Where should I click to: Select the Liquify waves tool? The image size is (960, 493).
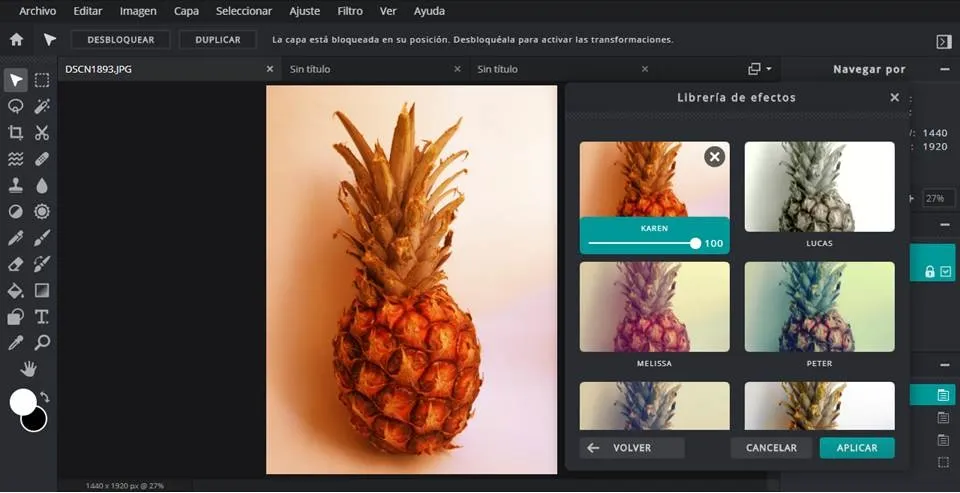(x=16, y=159)
